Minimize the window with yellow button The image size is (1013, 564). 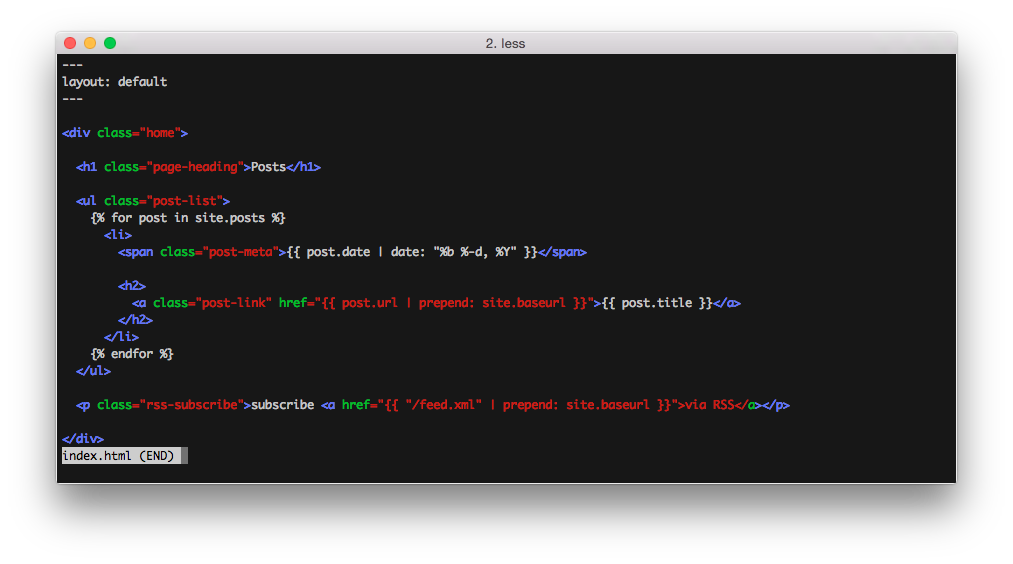click(x=90, y=43)
